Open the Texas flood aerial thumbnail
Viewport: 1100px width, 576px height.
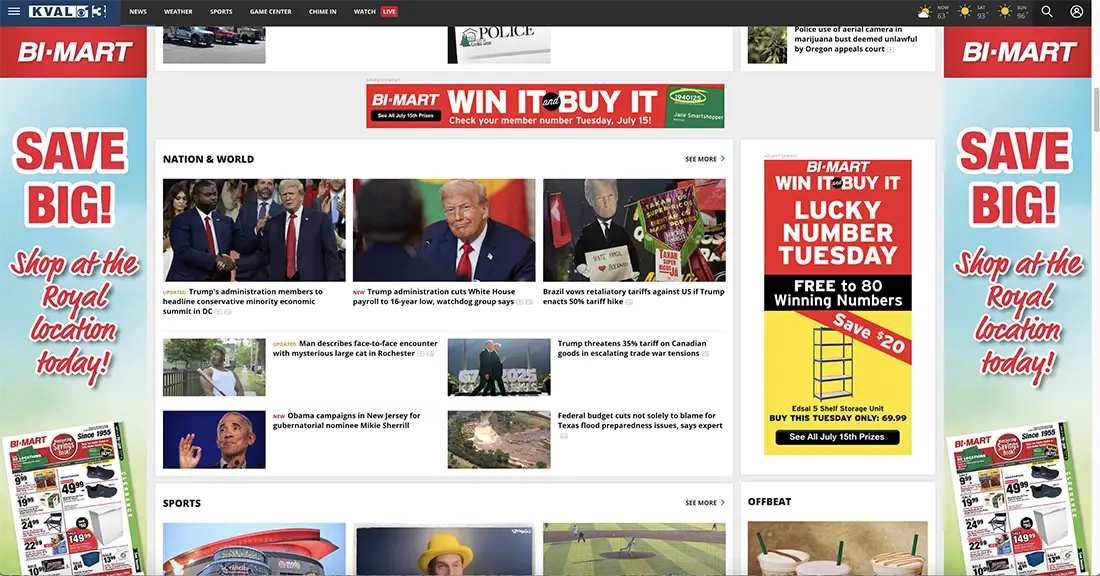click(x=499, y=440)
